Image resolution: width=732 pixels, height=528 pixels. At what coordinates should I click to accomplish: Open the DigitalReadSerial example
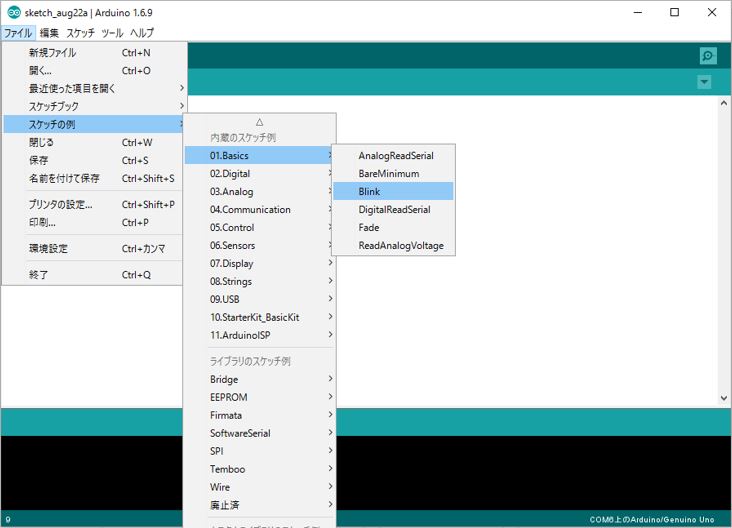393,210
